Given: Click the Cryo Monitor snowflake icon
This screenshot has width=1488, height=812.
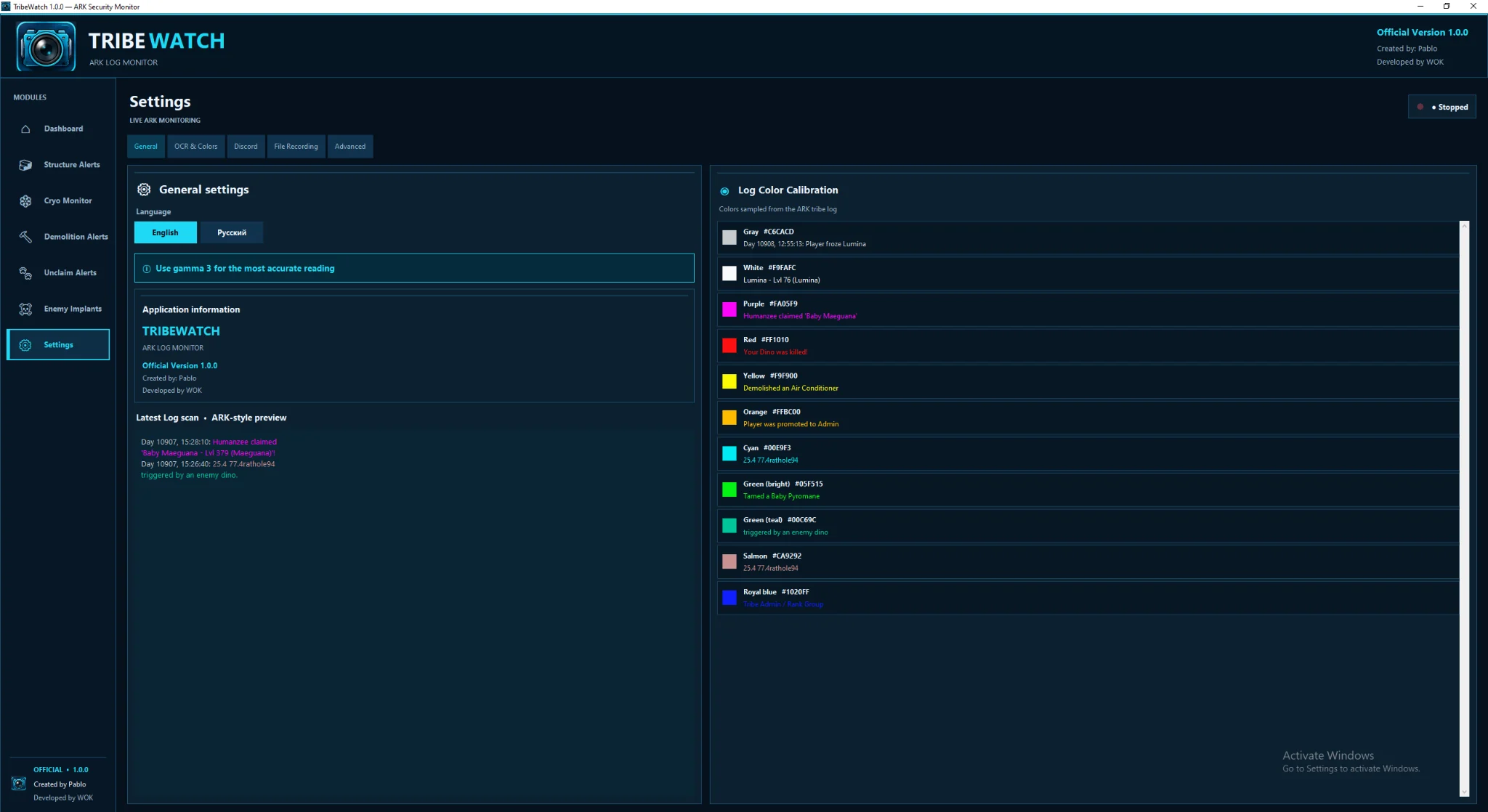Looking at the screenshot, I should click(25, 201).
